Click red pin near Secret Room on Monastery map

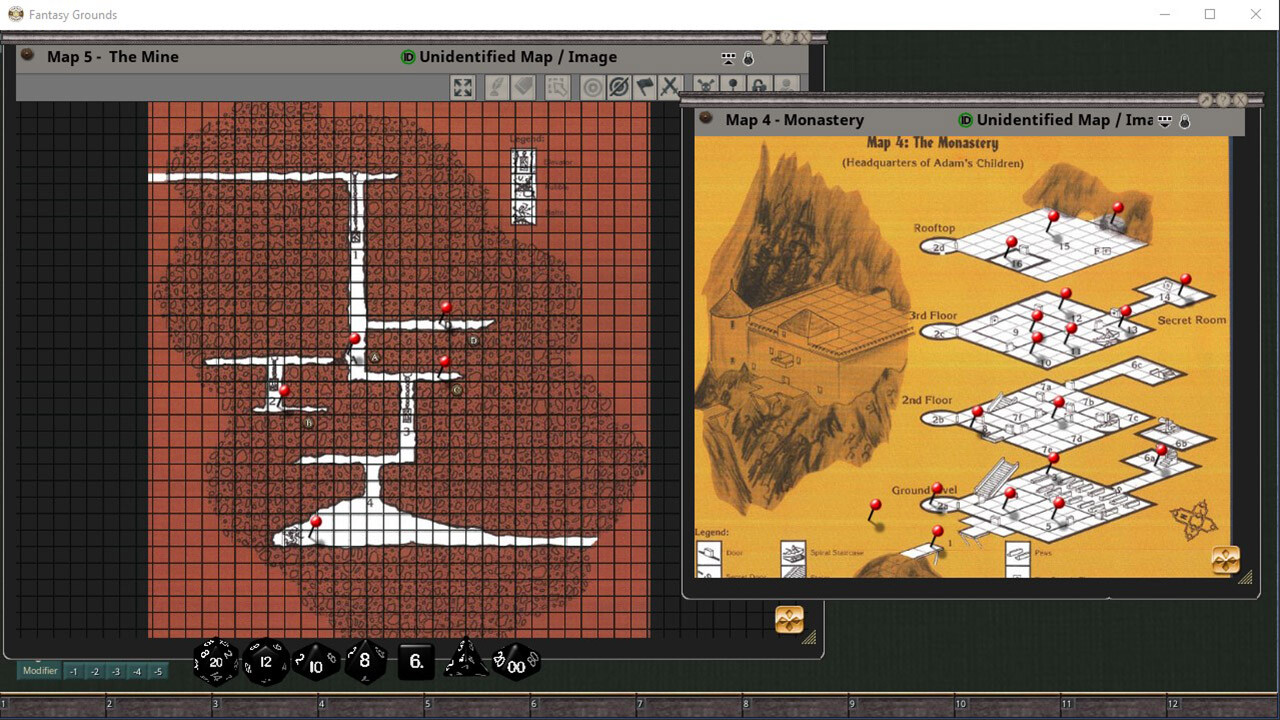click(1185, 281)
